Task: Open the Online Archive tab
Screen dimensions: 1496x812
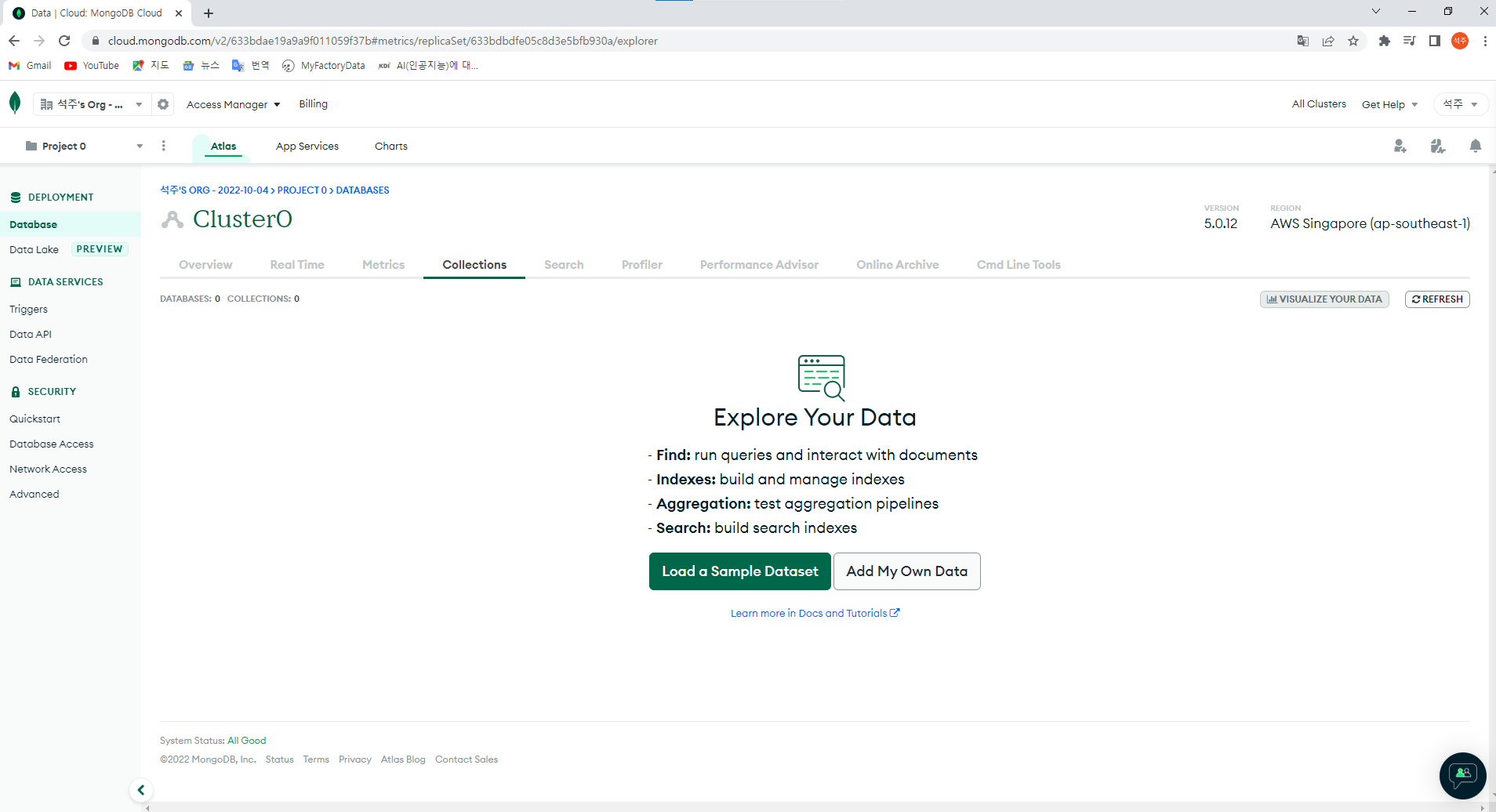Action: pyautogui.click(x=898, y=265)
